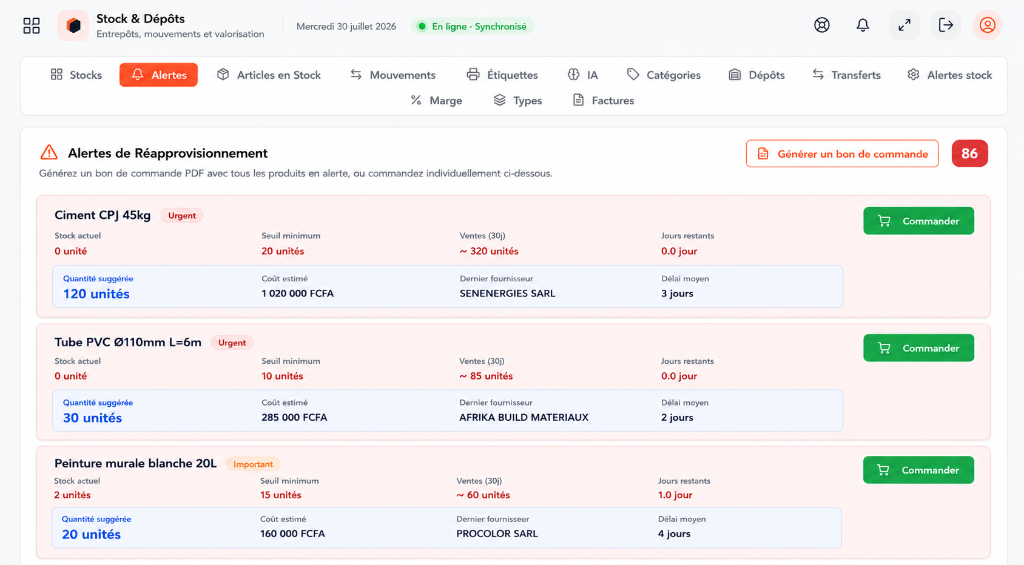1024x565 pixels.
Task: Go to the Transferts tab
Action: pos(846,75)
